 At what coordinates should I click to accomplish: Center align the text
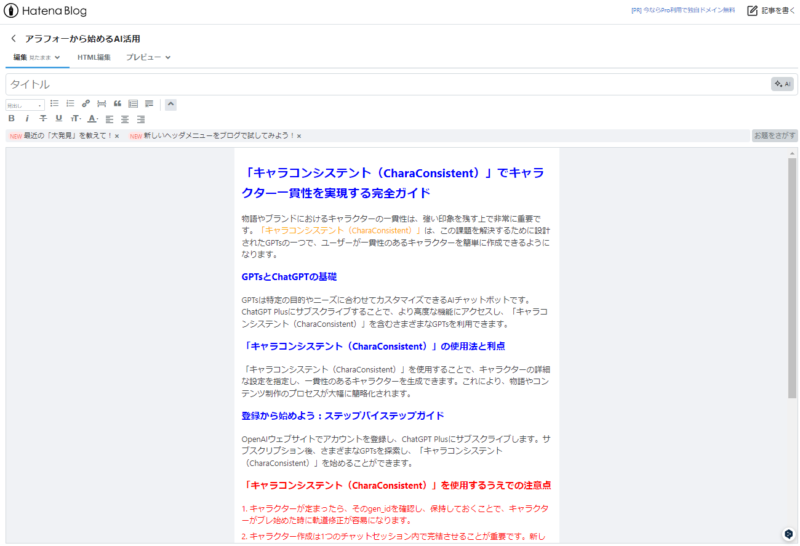125,119
